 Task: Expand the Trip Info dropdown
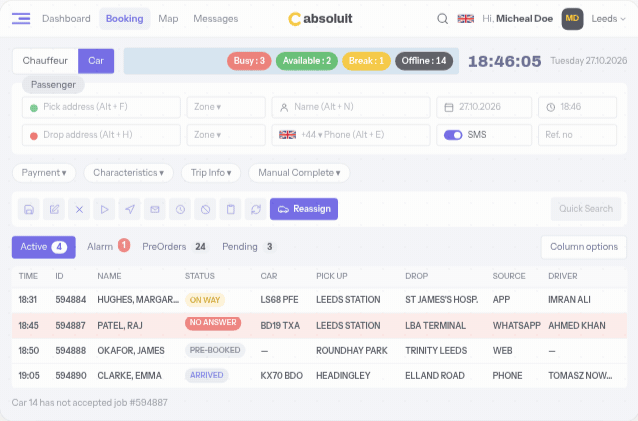point(211,173)
